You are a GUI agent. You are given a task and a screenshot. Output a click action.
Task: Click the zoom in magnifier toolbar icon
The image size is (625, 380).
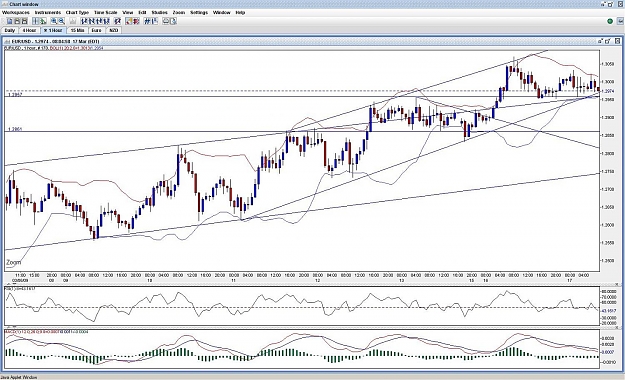pos(54,21)
